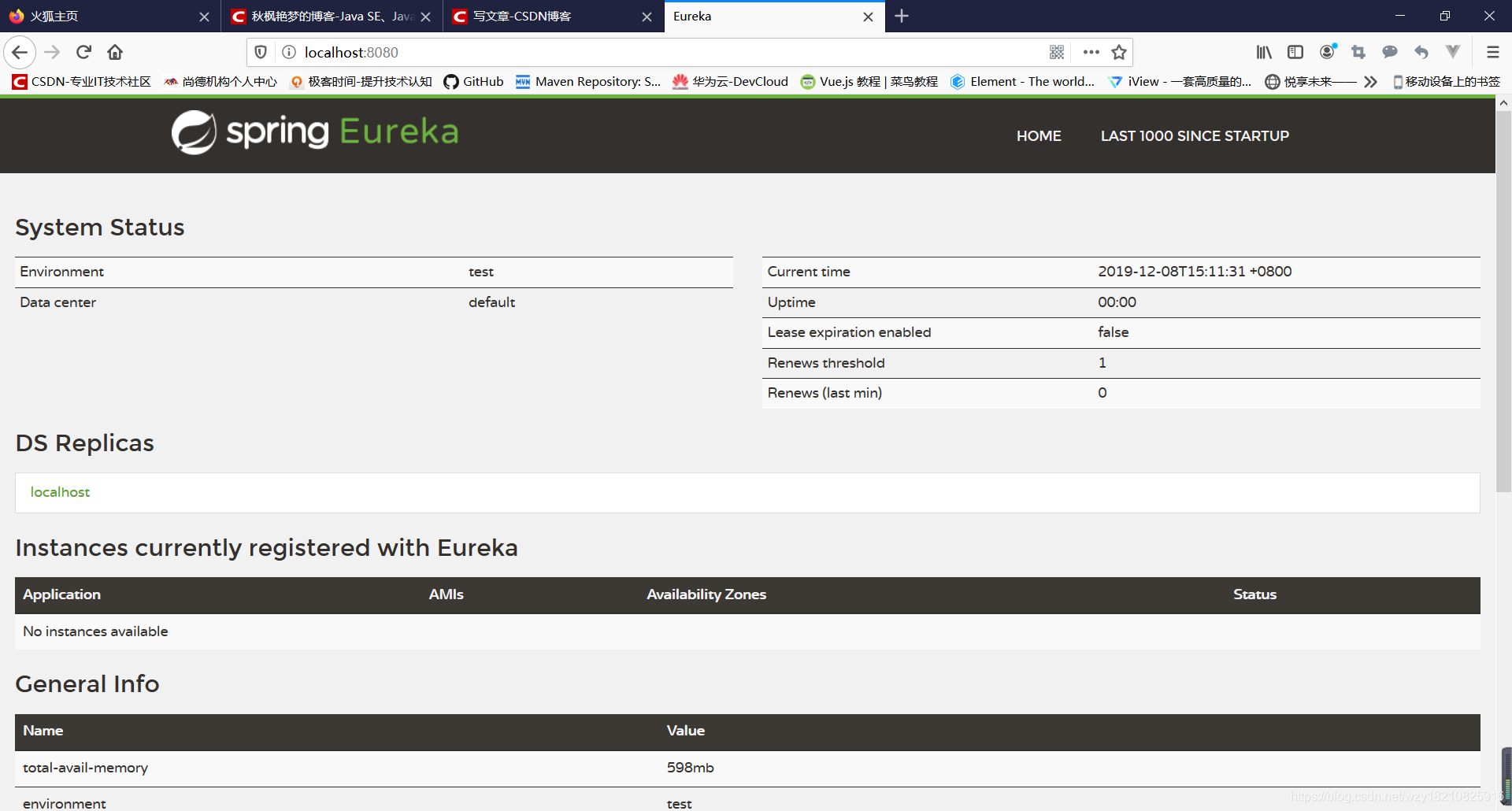This screenshot has height=811, width=1512.
Task: Open the HOME navigation link
Action: (1039, 135)
